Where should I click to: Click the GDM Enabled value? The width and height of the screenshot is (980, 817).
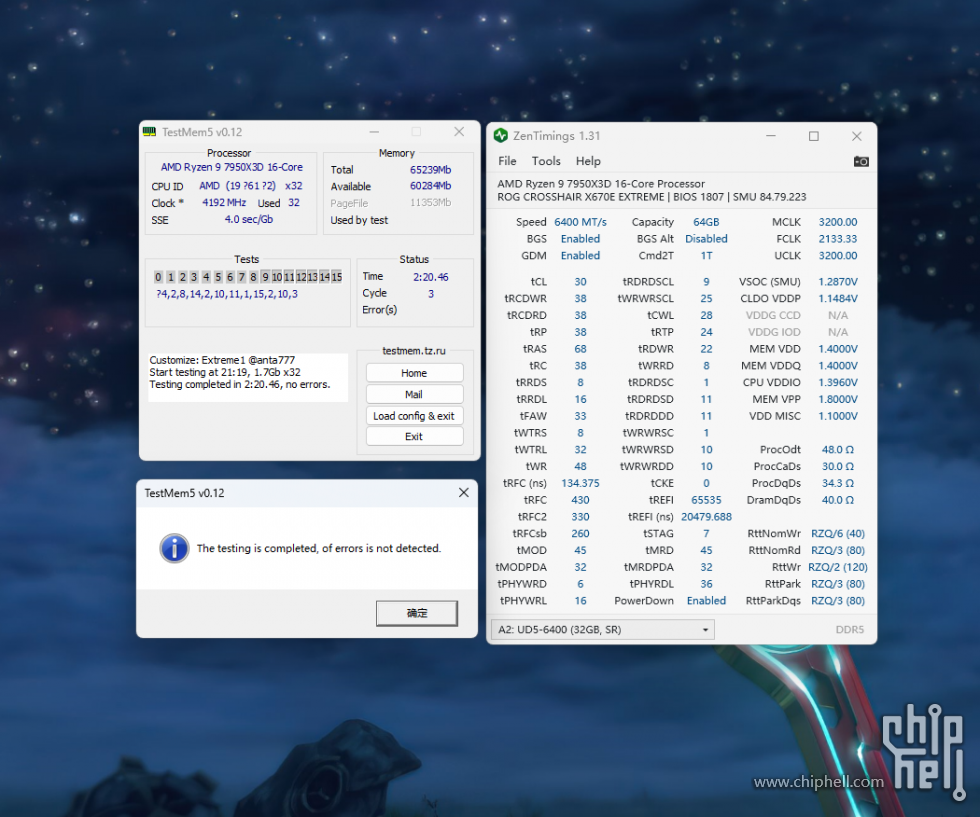pos(580,256)
